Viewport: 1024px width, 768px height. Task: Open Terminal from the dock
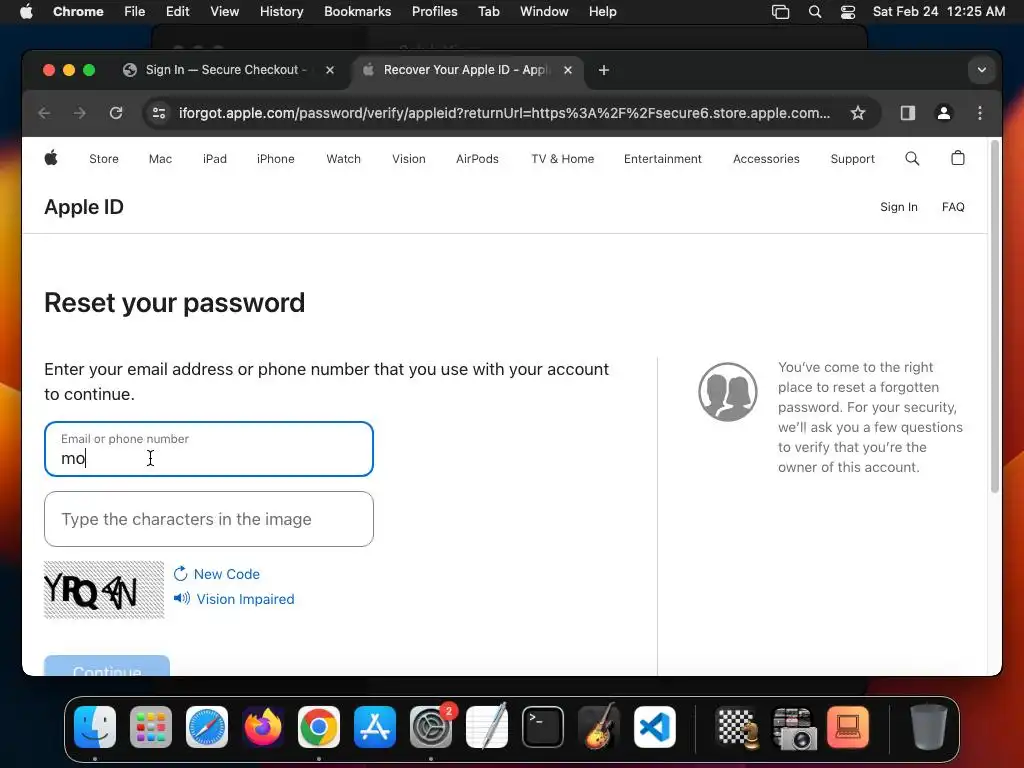pyautogui.click(x=543, y=727)
